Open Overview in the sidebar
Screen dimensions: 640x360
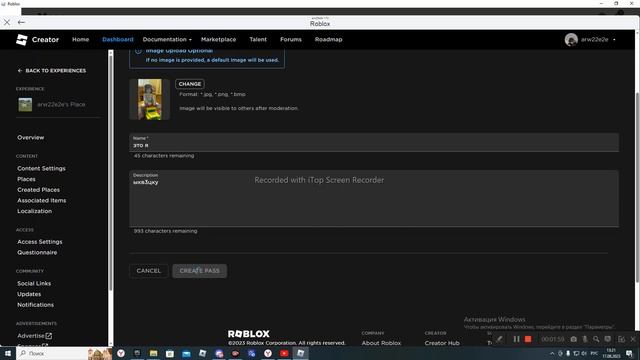pyautogui.click(x=31, y=138)
